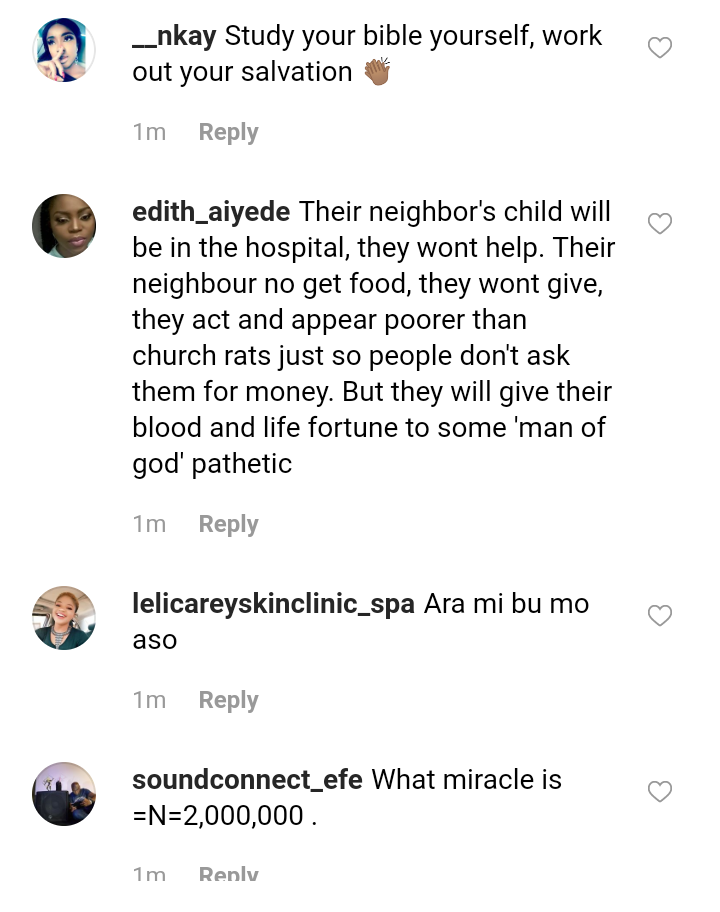
Task: Reply to the 'Ara mi bu mo aso' comment
Action: [x=228, y=700]
